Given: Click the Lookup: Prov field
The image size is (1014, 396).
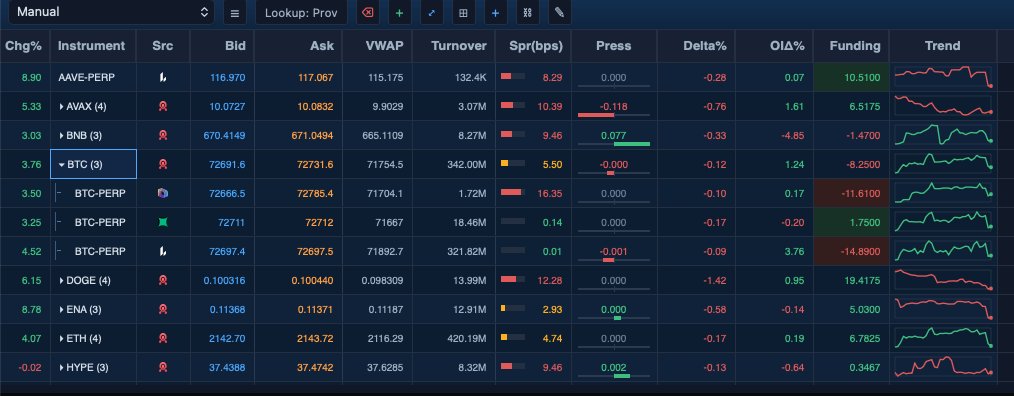Looking at the screenshot, I should (x=301, y=12).
